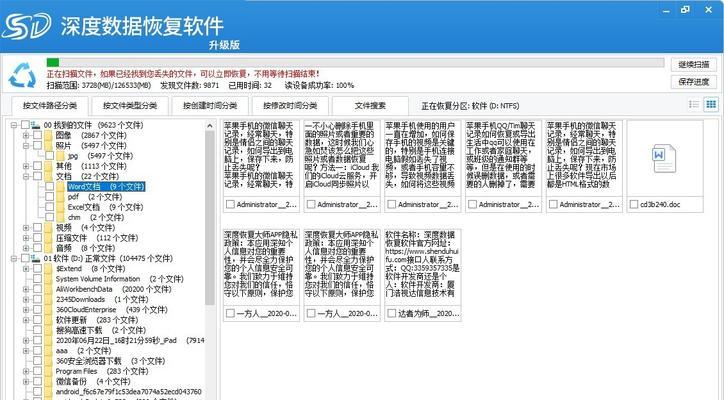The height and width of the screenshot is (400, 724).
Task: Collapse the 照片 tree node
Action: (x=26, y=145)
